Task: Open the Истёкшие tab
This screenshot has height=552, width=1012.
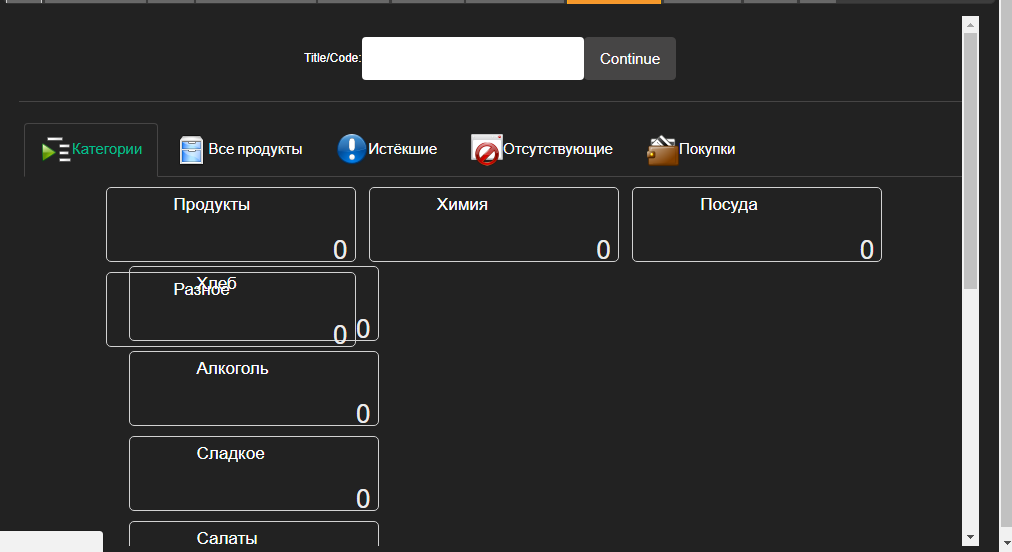Action: coord(387,150)
